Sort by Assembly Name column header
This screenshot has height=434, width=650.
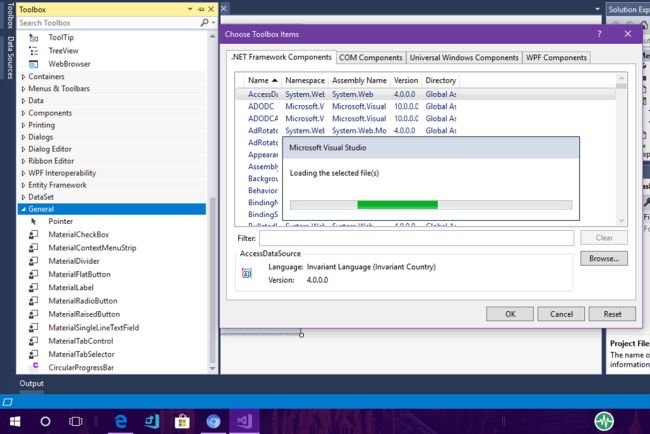pyautogui.click(x=359, y=80)
